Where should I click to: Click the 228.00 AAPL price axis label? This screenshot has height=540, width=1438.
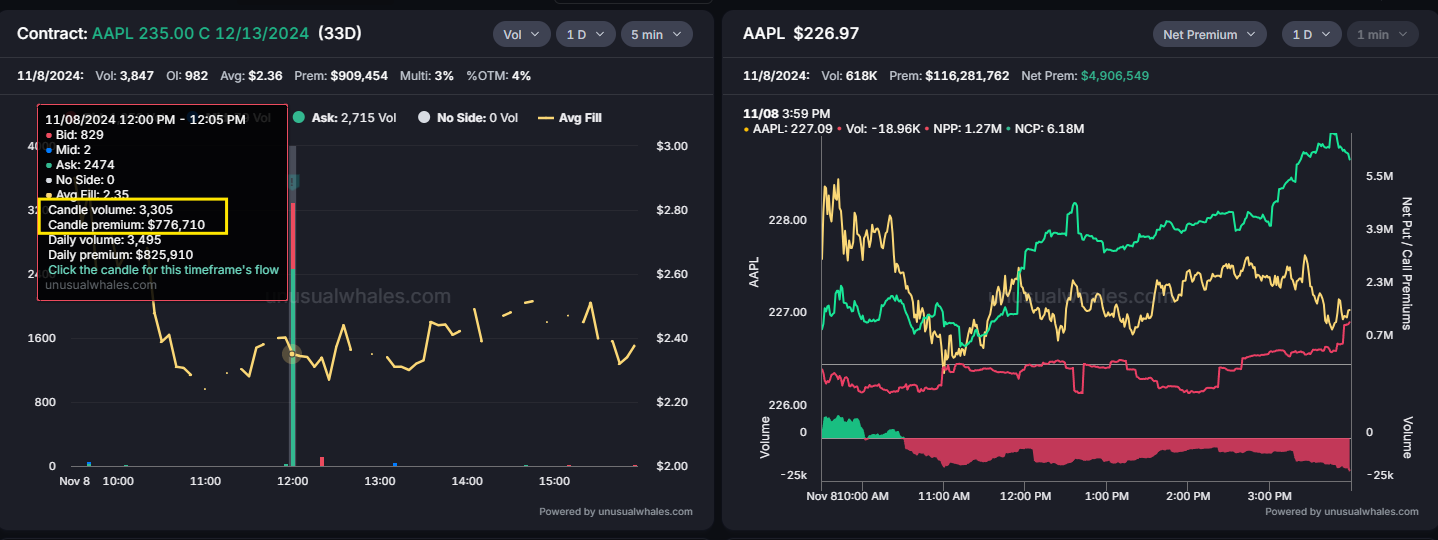[788, 220]
